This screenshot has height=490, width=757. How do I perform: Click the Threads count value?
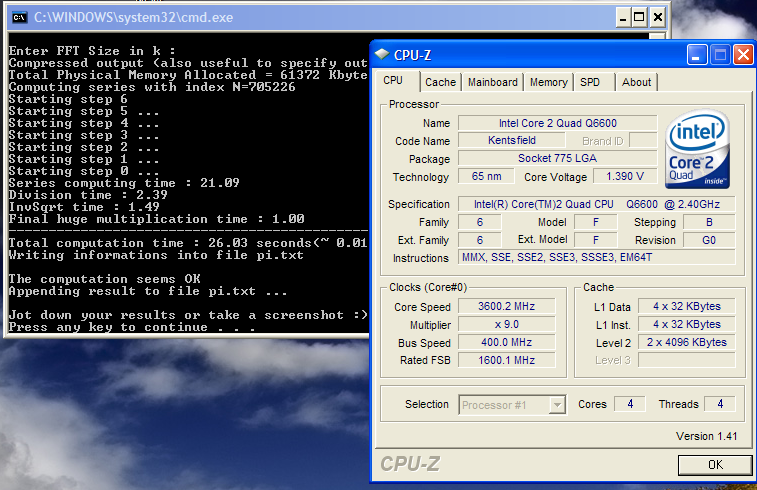(720, 404)
